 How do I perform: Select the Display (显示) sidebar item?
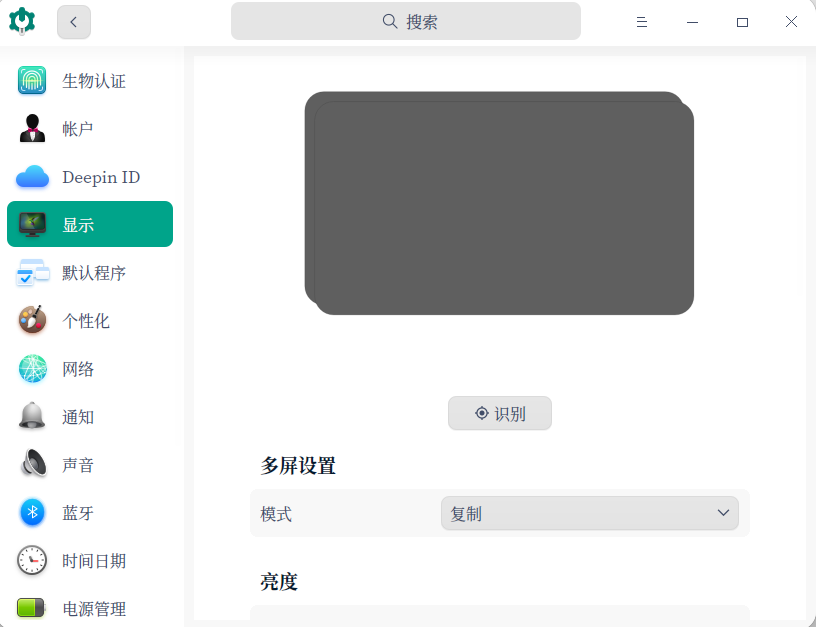click(90, 224)
